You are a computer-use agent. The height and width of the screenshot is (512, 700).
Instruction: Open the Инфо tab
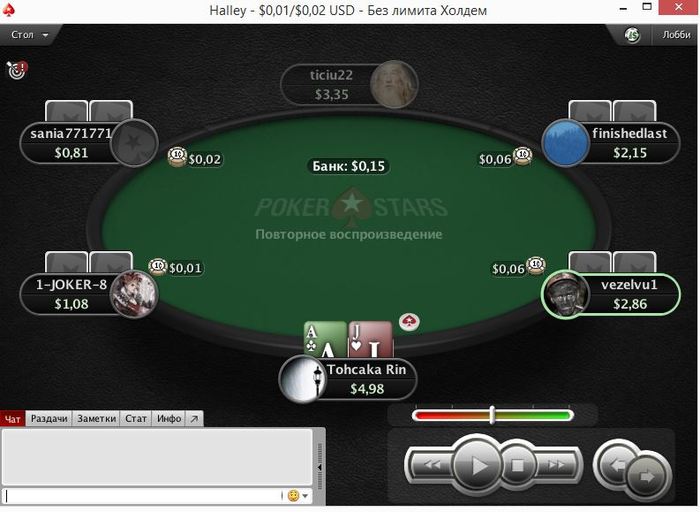pyautogui.click(x=169, y=419)
